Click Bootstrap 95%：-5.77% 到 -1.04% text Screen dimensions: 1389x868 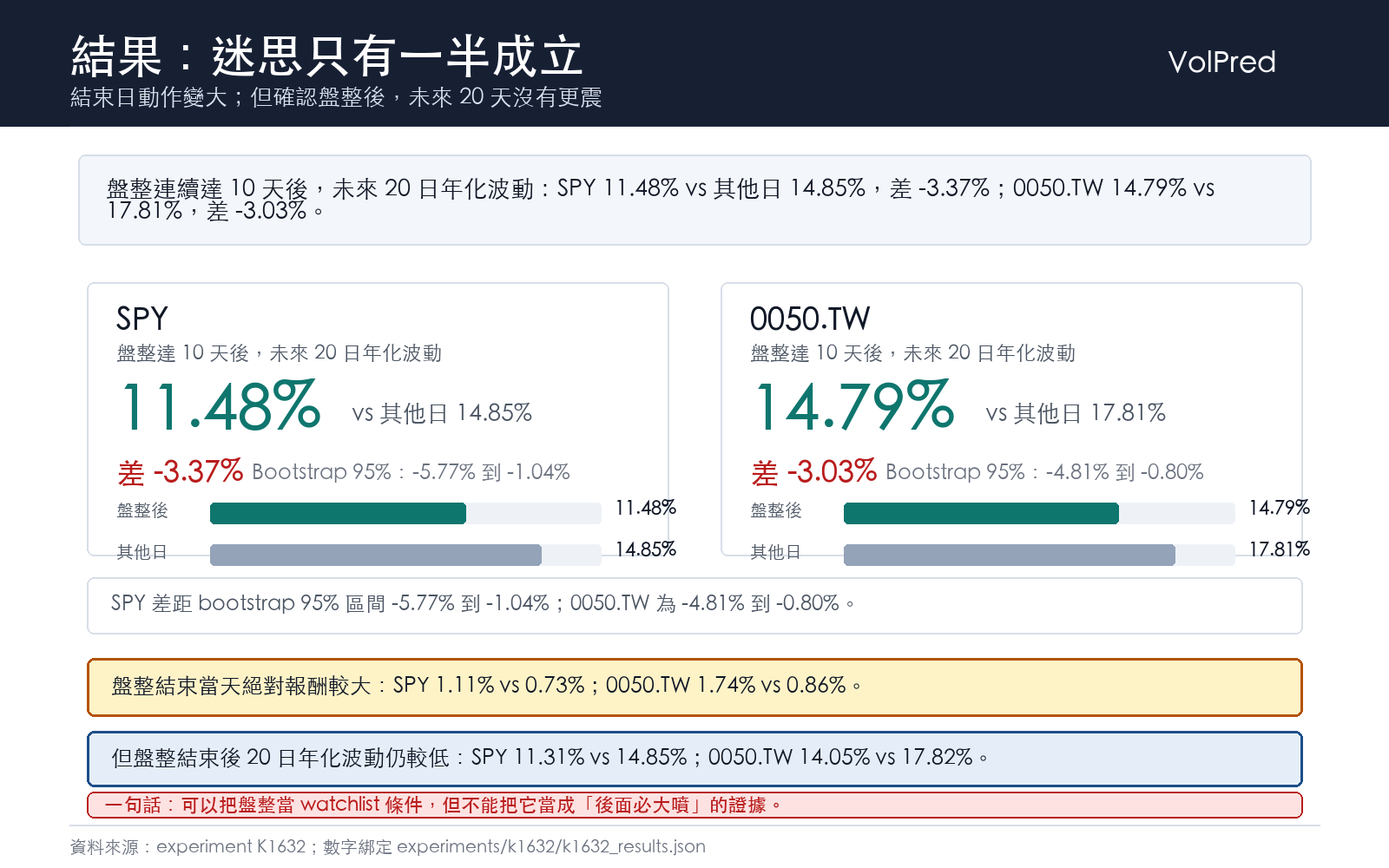click(411, 472)
